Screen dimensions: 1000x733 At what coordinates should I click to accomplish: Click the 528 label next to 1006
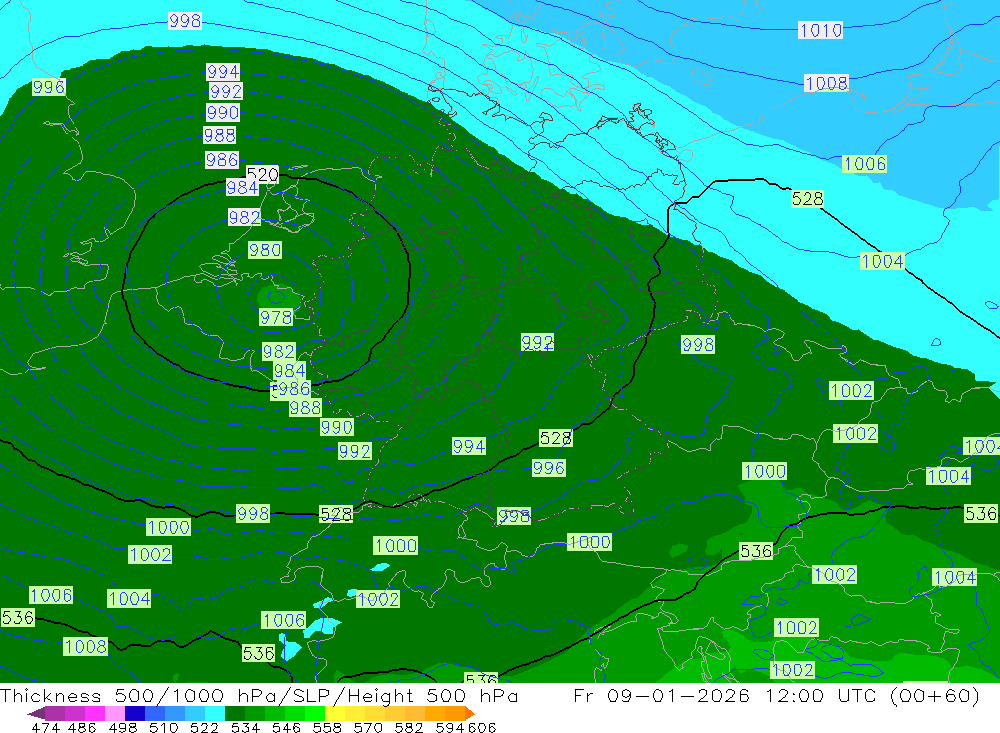807,198
